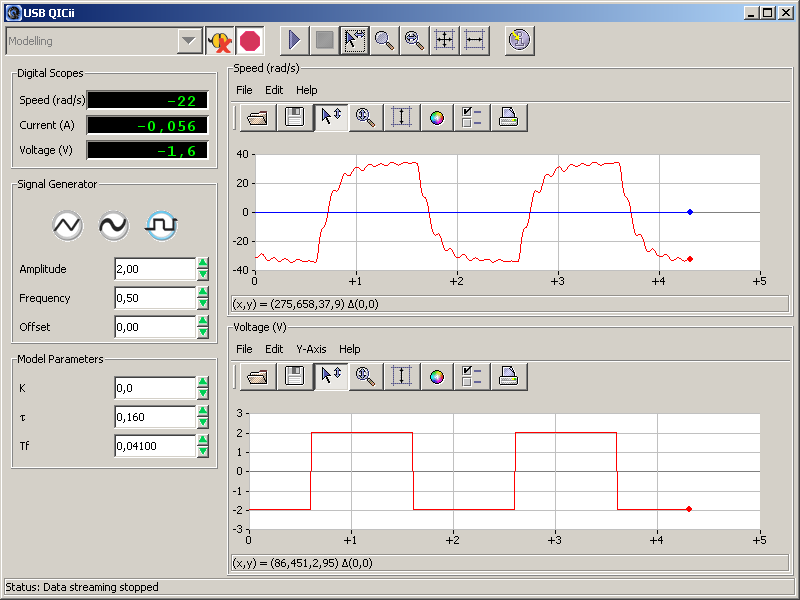Open Edit menu in the Speed plot
The height and width of the screenshot is (600, 800).
(274, 90)
